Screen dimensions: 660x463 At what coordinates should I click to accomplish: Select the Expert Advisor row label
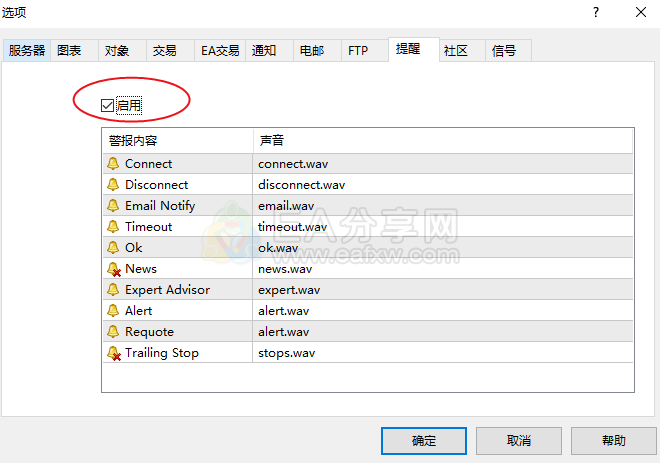[167, 290]
